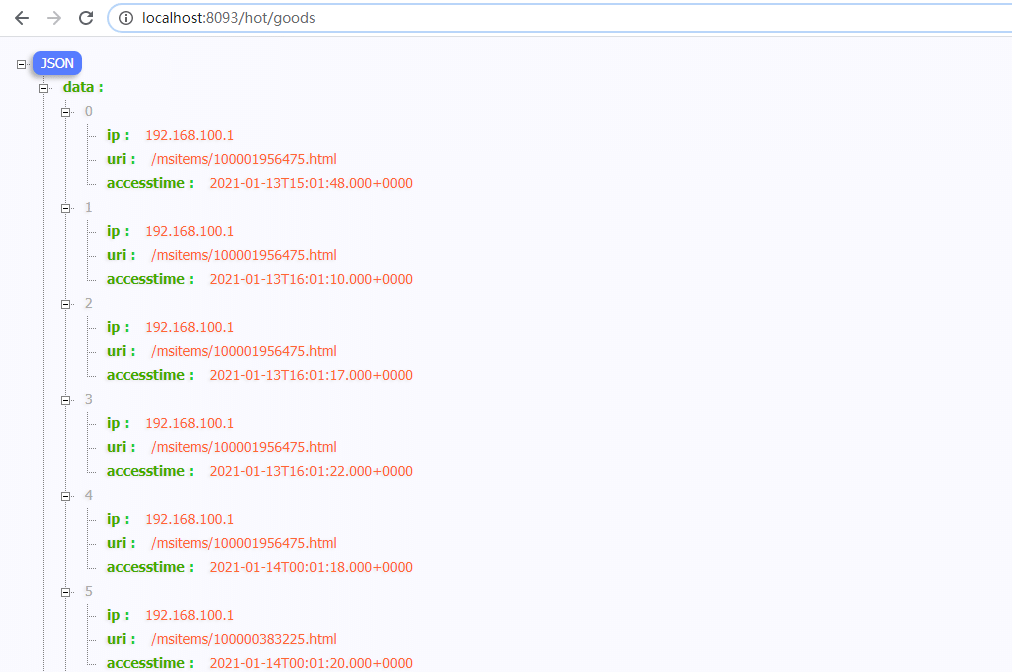Collapse array item 4
This screenshot has height=672, width=1012.
[66, 496]
